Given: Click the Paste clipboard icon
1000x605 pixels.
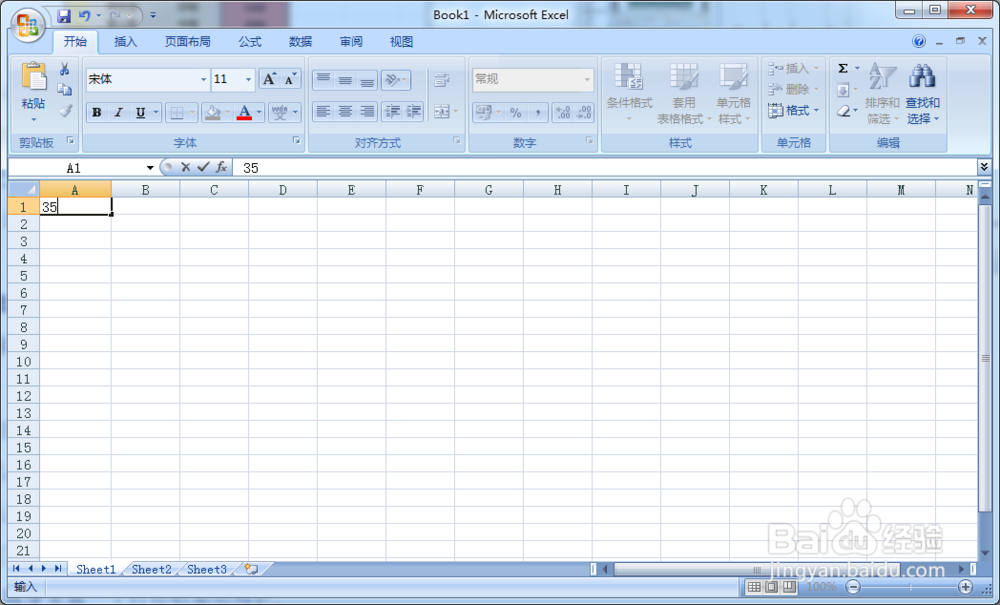Looking at the screenshot, I should (34, 77).
